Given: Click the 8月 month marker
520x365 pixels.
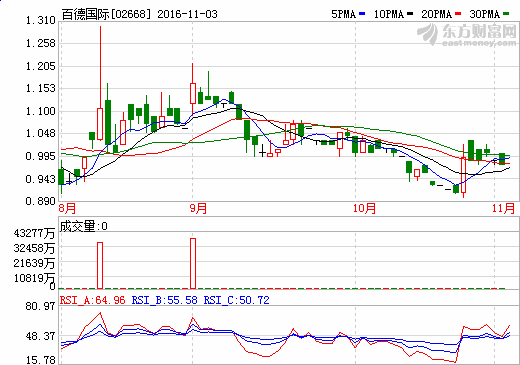Looking at the screenshot, I should [x=67, y=209].
